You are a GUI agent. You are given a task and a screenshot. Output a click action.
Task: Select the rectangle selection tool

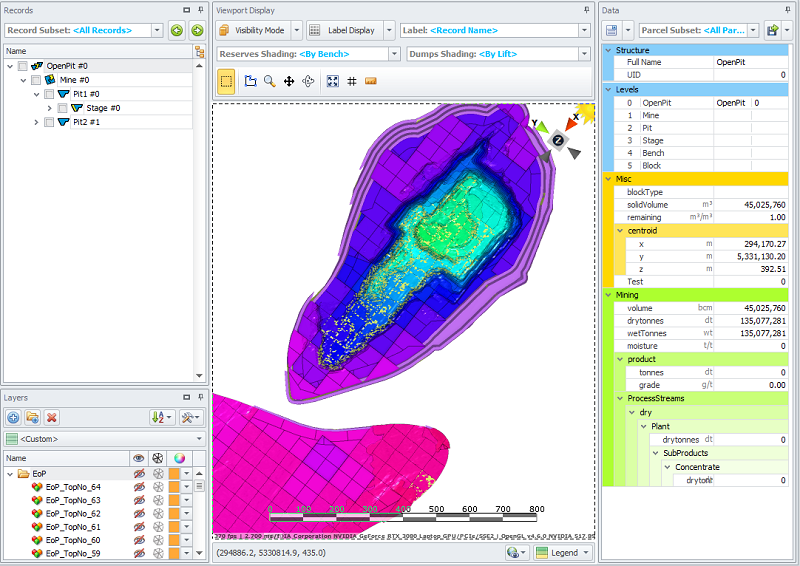(226, 80)
